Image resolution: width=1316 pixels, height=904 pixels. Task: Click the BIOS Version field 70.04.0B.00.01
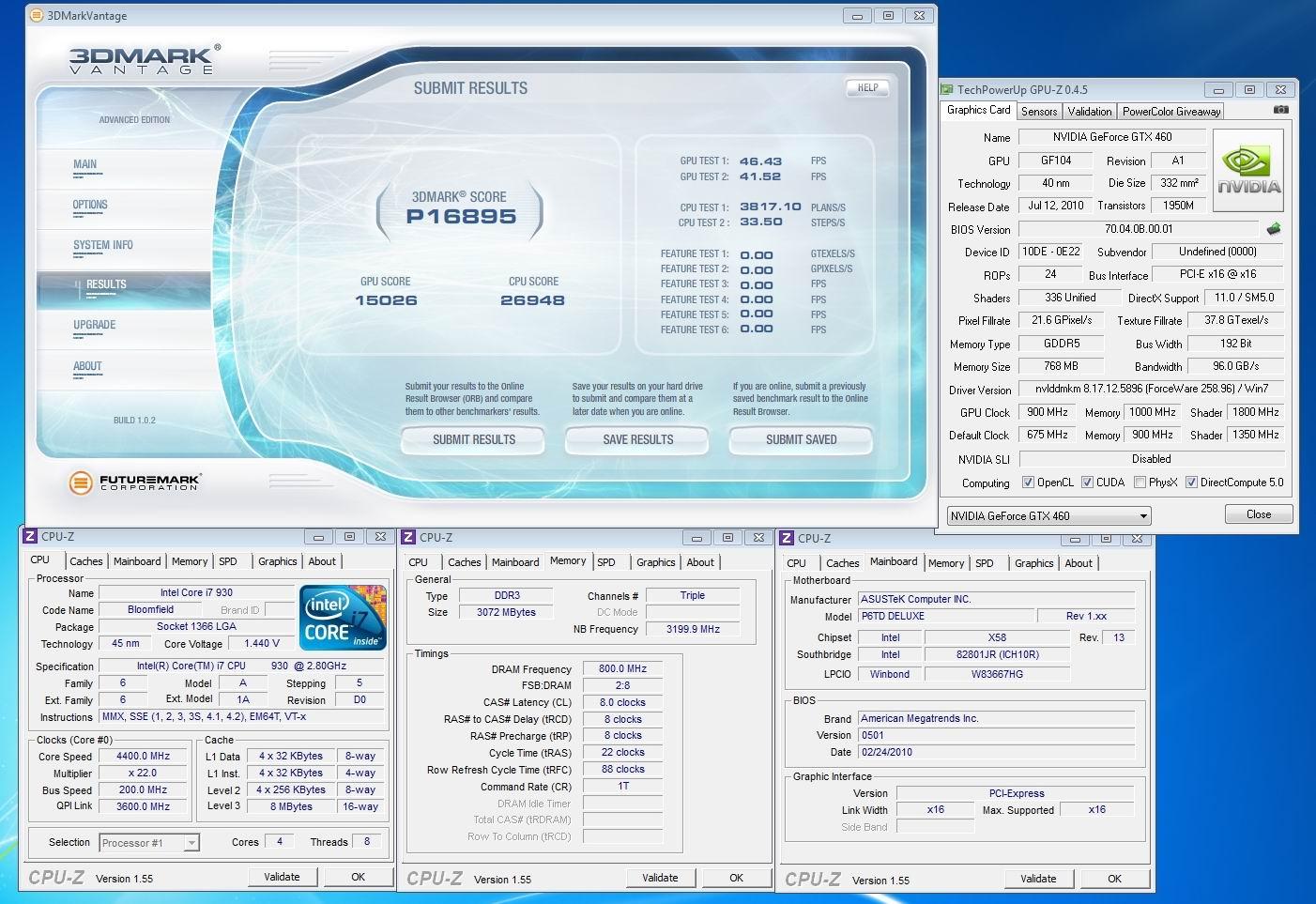pyautogui.click(x=1139, y=229)
